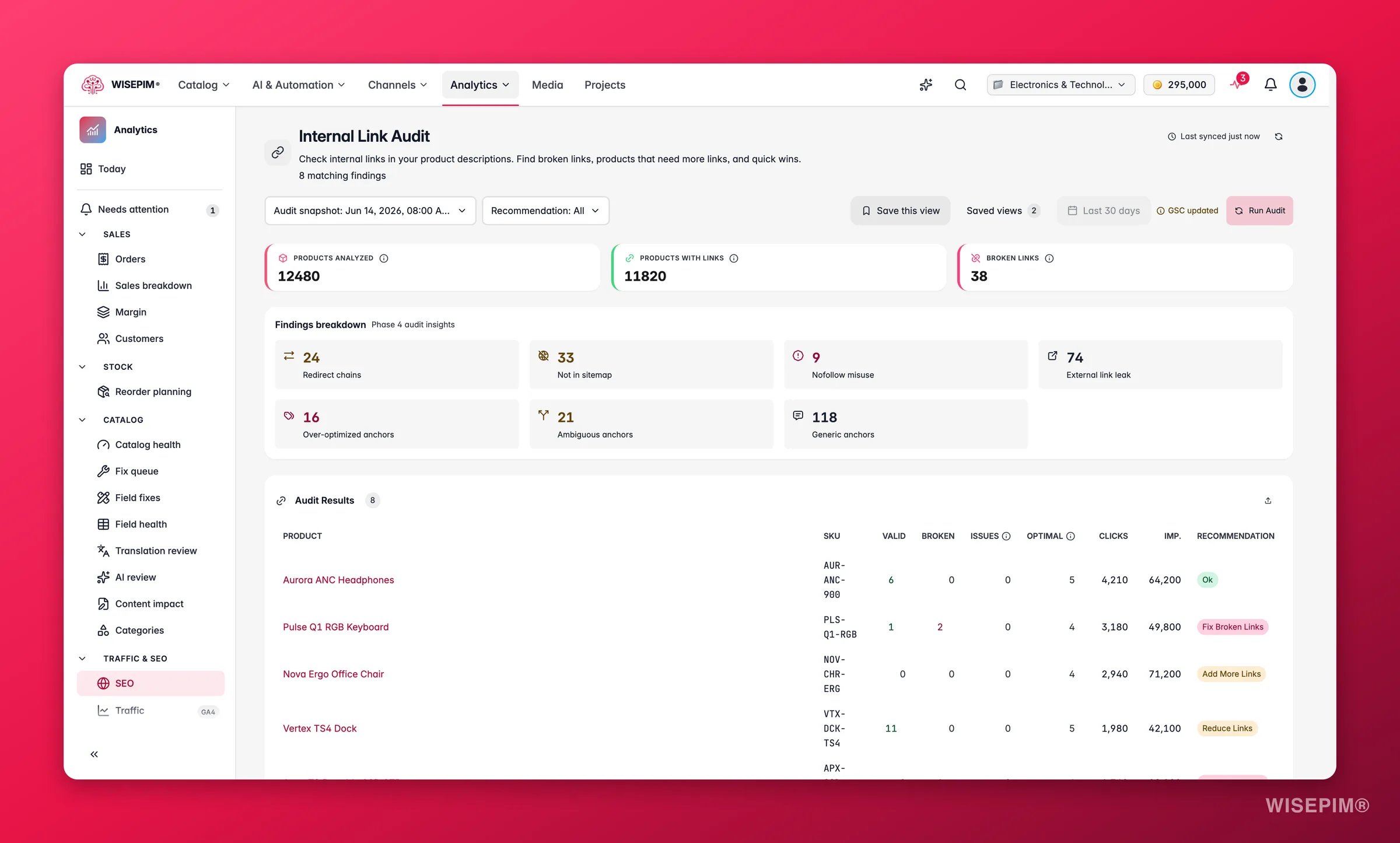This screenshot has width=1400, height=843.
Task: Collapse the CATALOG sidebar section
Action: [82, 419]
